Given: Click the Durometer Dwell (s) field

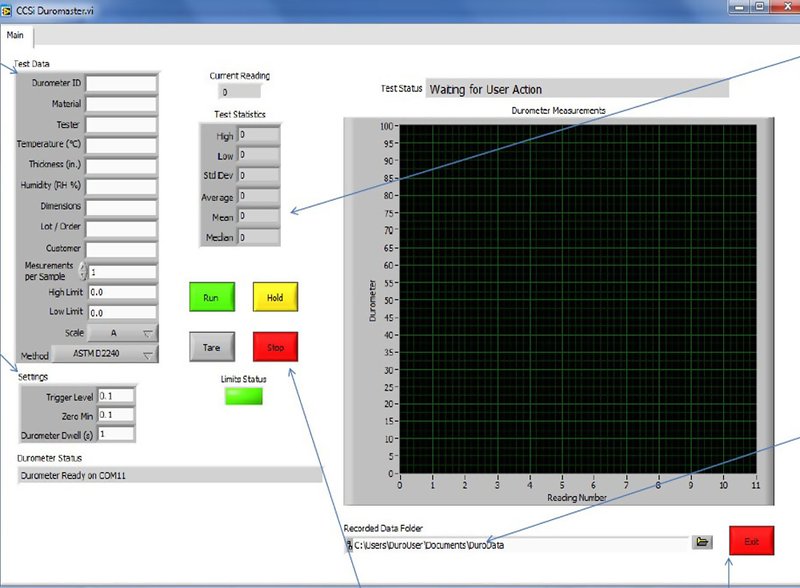Looking at the screenshot, I should coord(115,434).
